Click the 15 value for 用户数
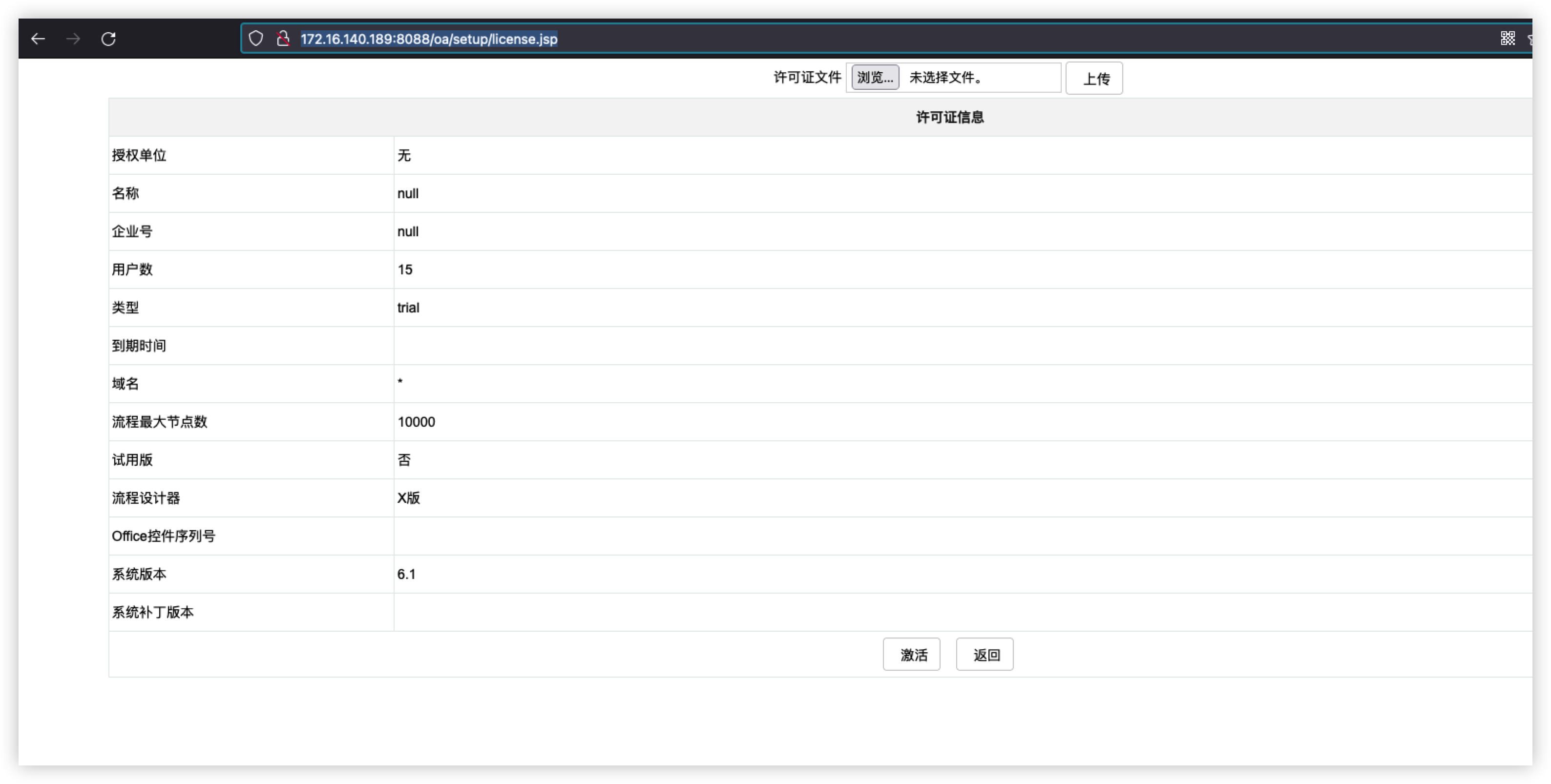 coord(405,269)
